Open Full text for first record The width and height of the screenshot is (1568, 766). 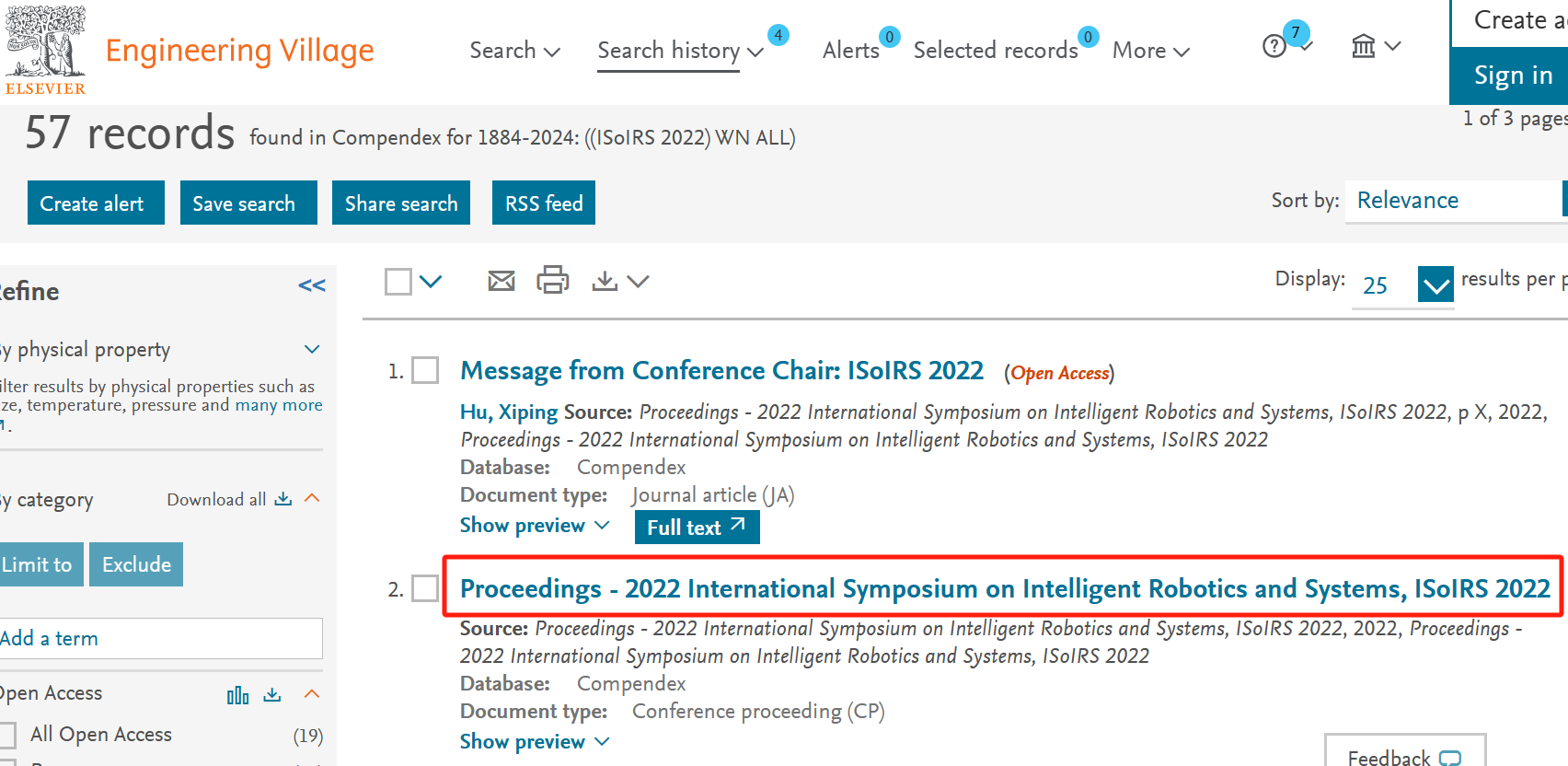(697, 528)
